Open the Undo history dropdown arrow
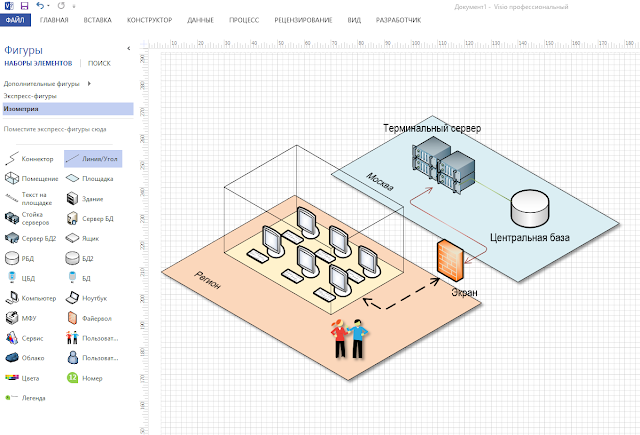The width and height of the screenshot is (640, 435). tap(48, 6)
